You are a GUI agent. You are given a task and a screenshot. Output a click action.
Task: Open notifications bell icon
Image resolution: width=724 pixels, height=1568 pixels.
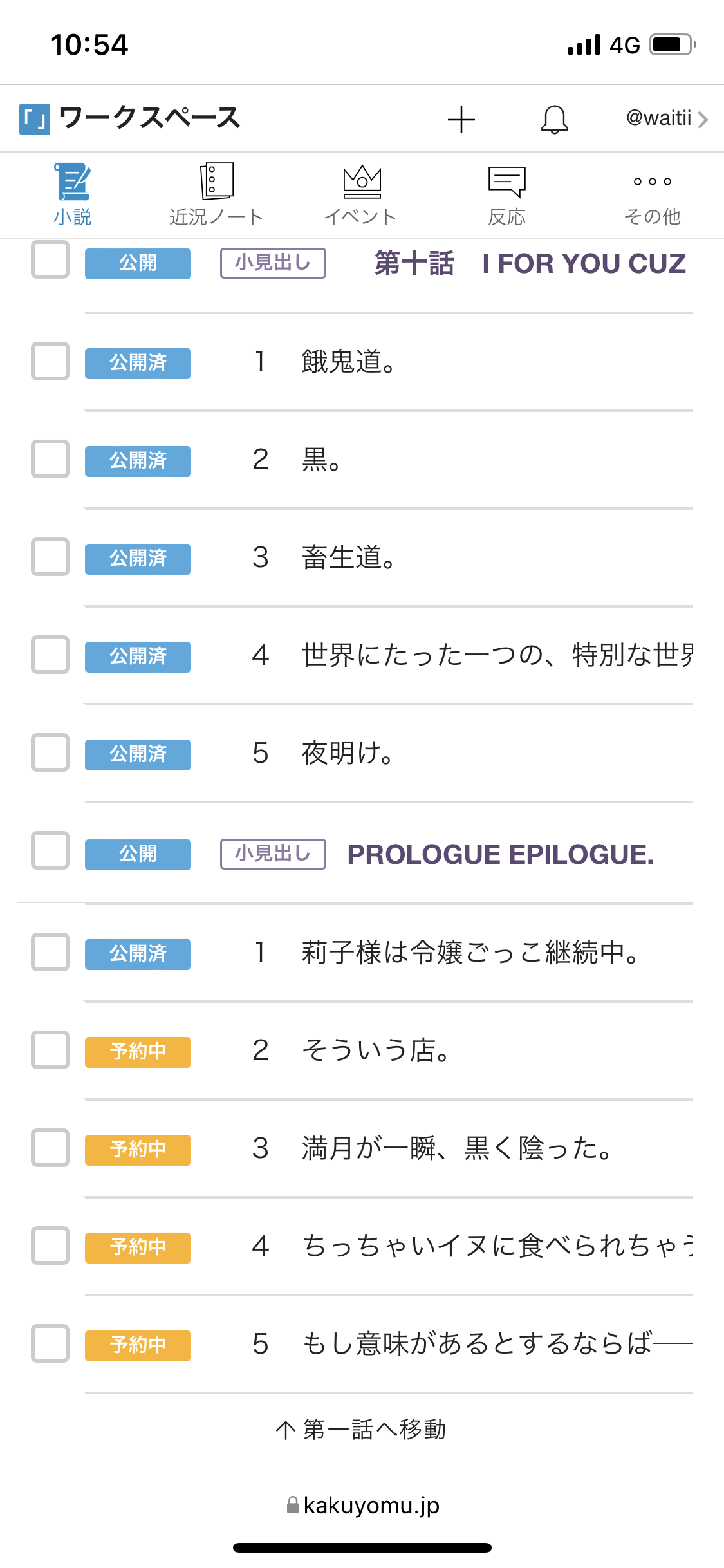(x=554, y=120)
